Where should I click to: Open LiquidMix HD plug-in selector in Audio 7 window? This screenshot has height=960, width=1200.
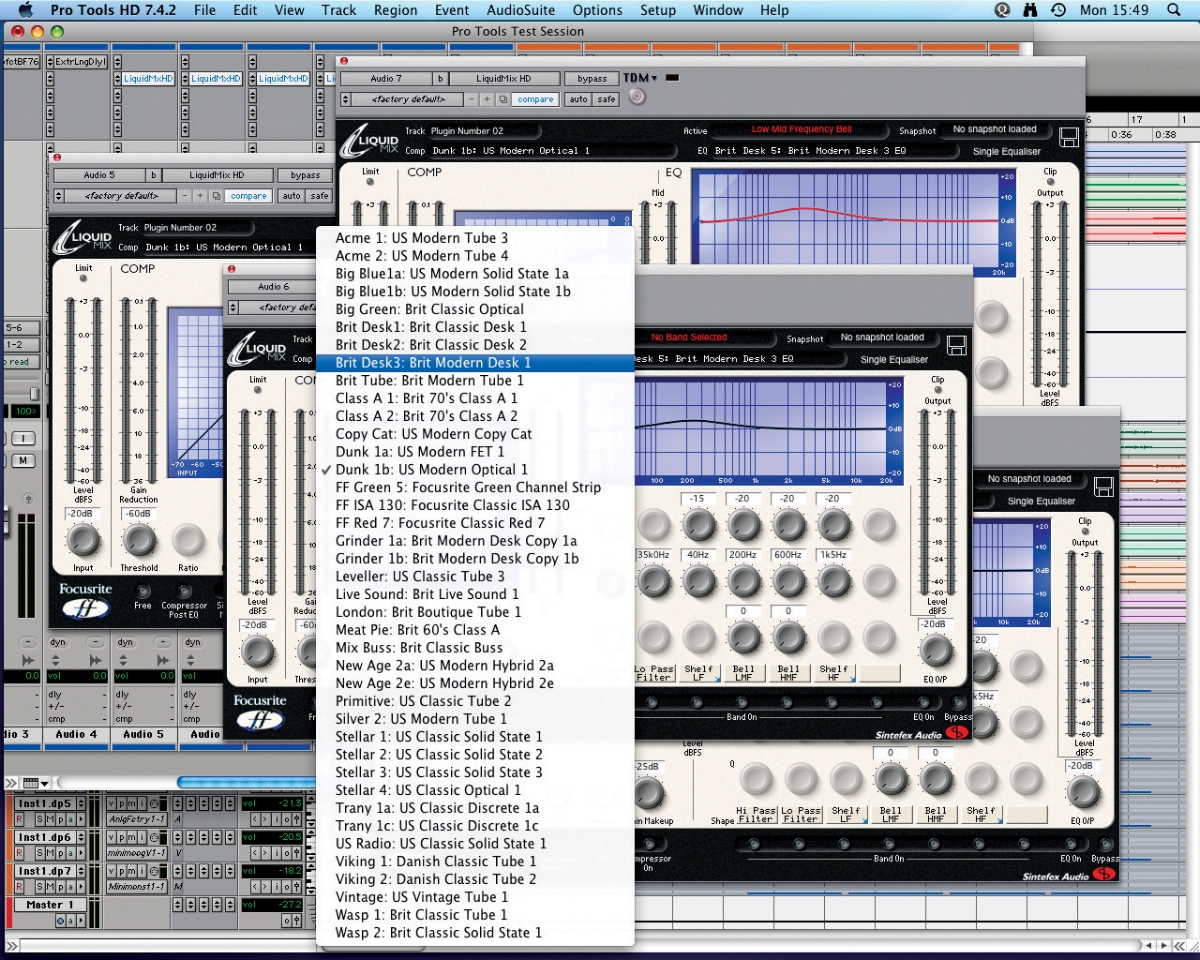pyautogui.click(x=504, y=78)
